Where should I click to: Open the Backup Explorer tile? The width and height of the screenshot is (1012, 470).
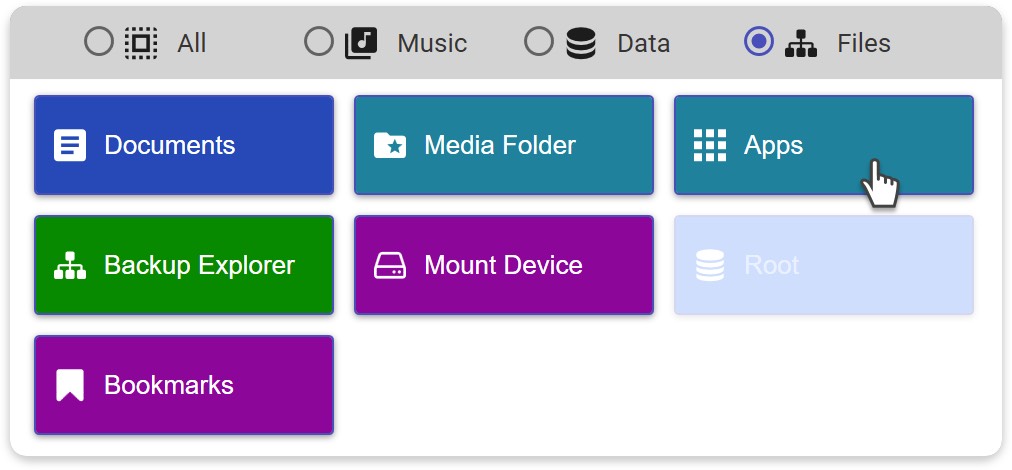[x=184, y=265]
